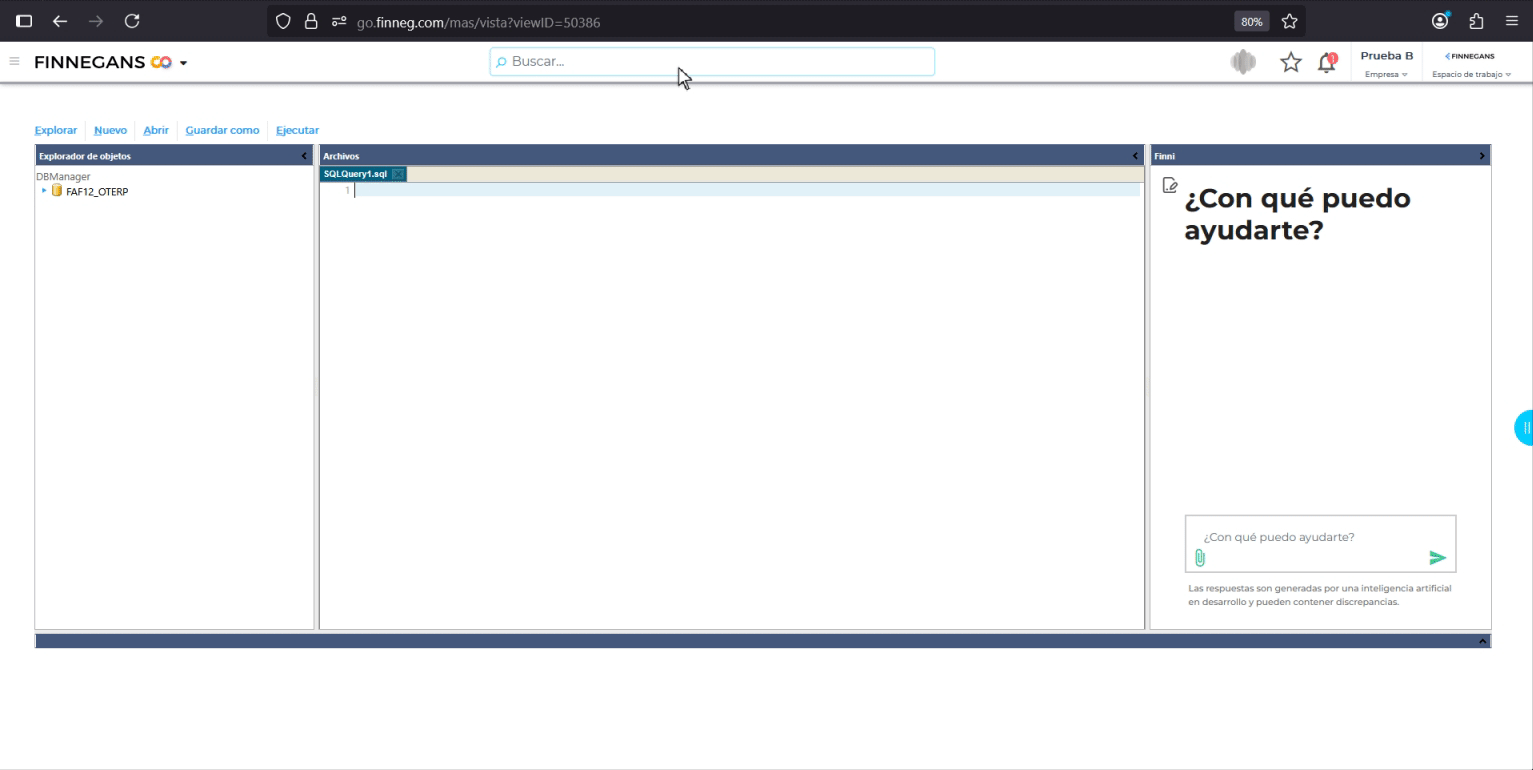Open the browser sidebar panel icon
This screenshot has width=1533, height=770.
coord(24,21)
